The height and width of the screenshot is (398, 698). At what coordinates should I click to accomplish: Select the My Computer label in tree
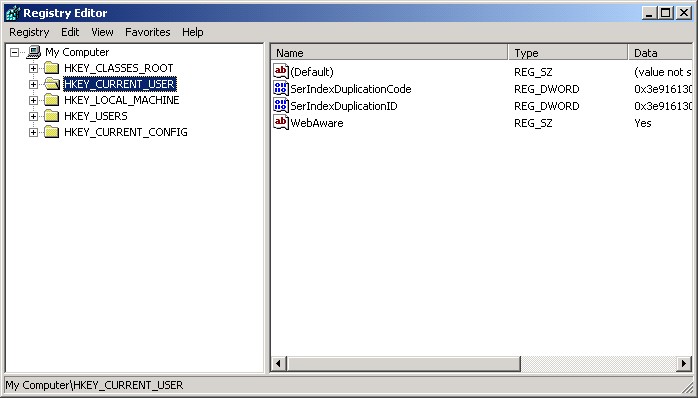(77, 52)
